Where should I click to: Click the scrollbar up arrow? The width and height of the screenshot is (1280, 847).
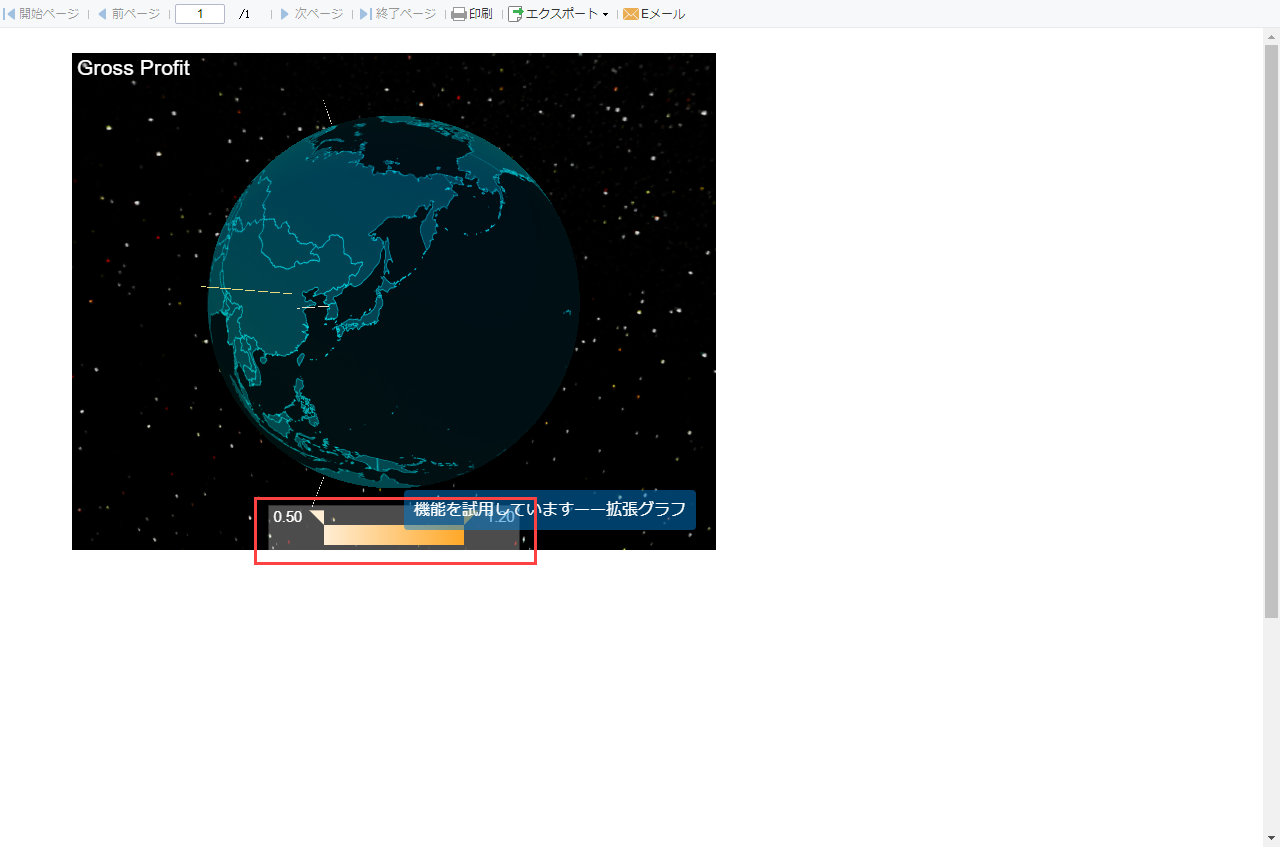coord(1271,36)
